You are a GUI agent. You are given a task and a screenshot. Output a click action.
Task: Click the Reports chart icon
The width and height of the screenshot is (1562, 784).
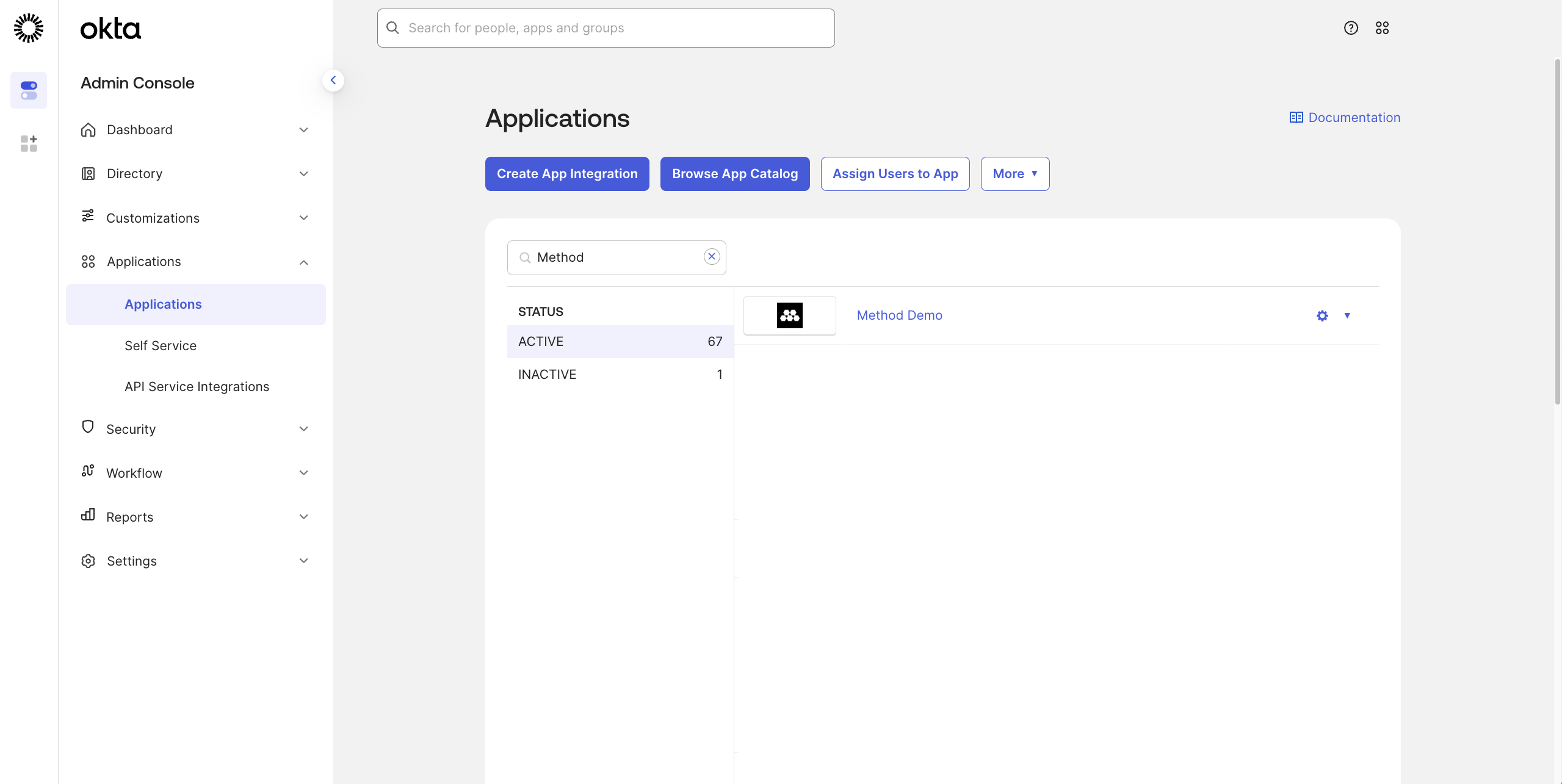(x=88, y=516)
